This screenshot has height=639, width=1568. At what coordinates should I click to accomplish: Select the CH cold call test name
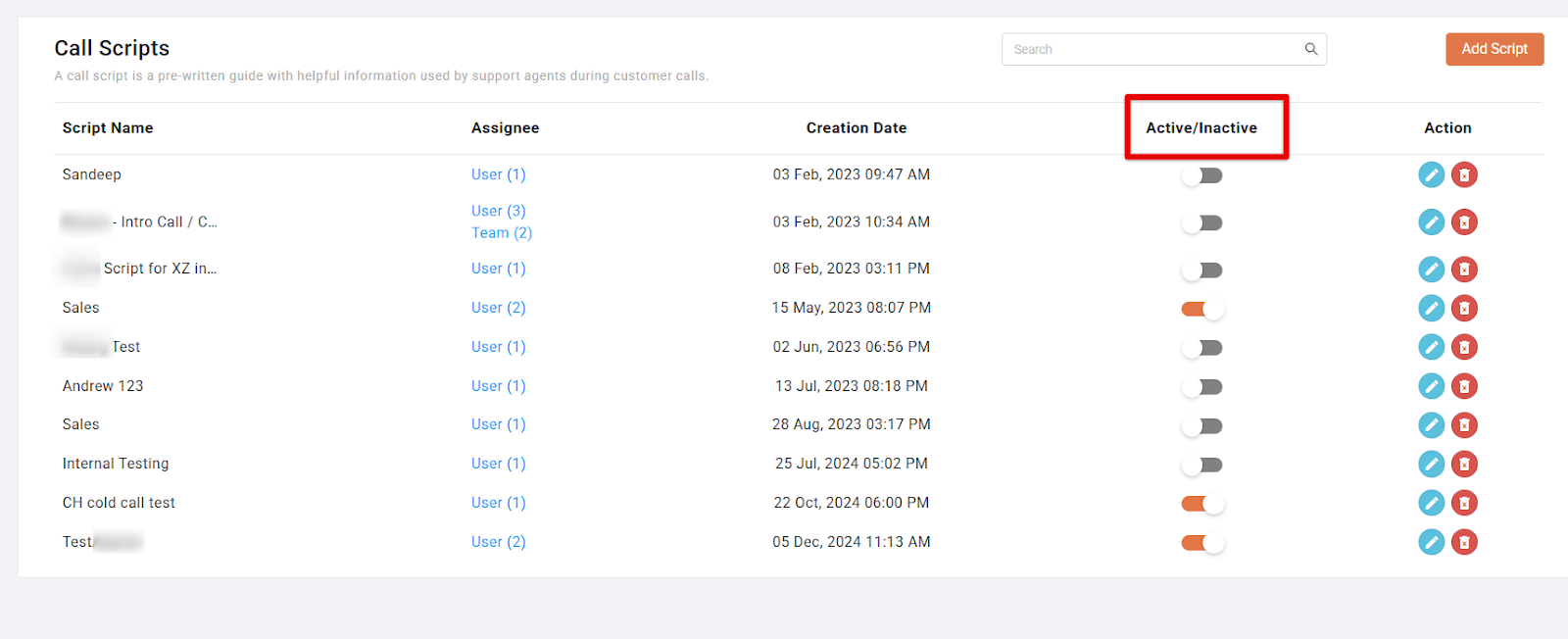(x=119, y=503)
